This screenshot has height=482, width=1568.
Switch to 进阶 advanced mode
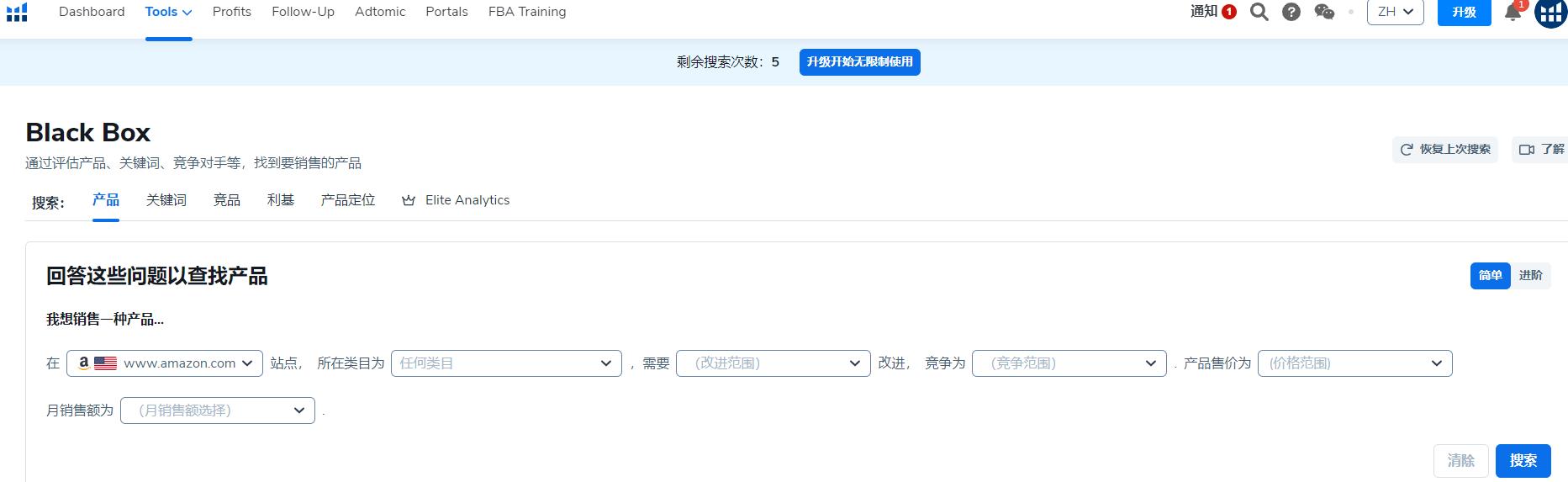1530,276
